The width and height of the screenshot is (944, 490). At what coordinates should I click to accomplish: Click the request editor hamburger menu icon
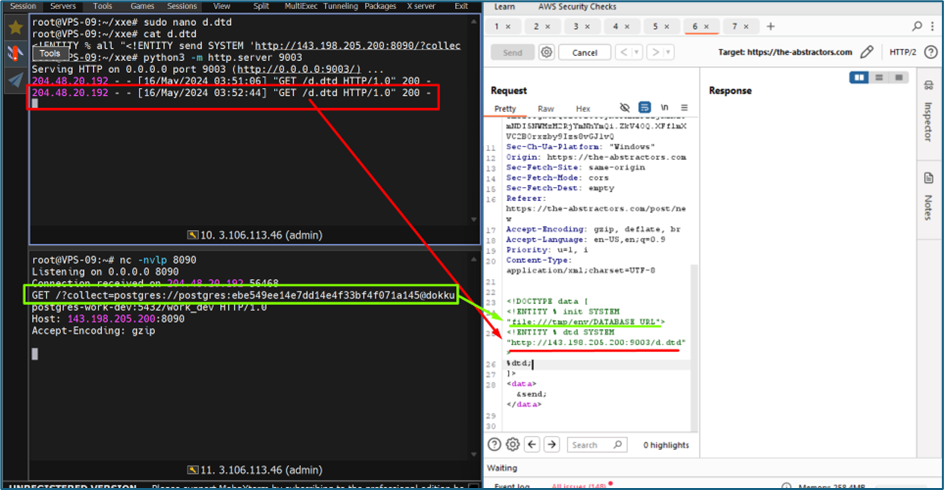[685, 108]
